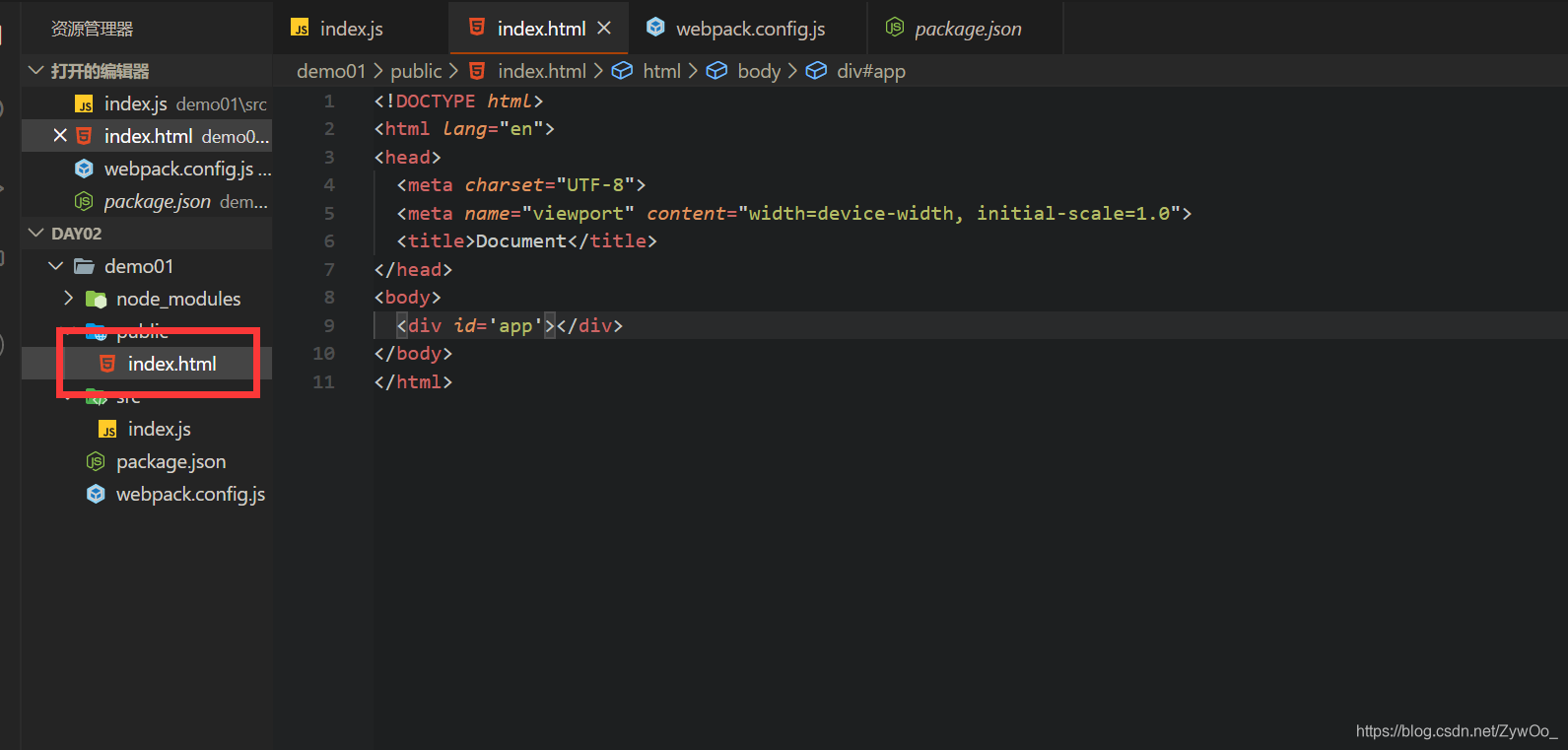Viewport: 1568px width, 750px height.
Task: Click the cube icon before body breadcrumb
Action: (716, 70)
